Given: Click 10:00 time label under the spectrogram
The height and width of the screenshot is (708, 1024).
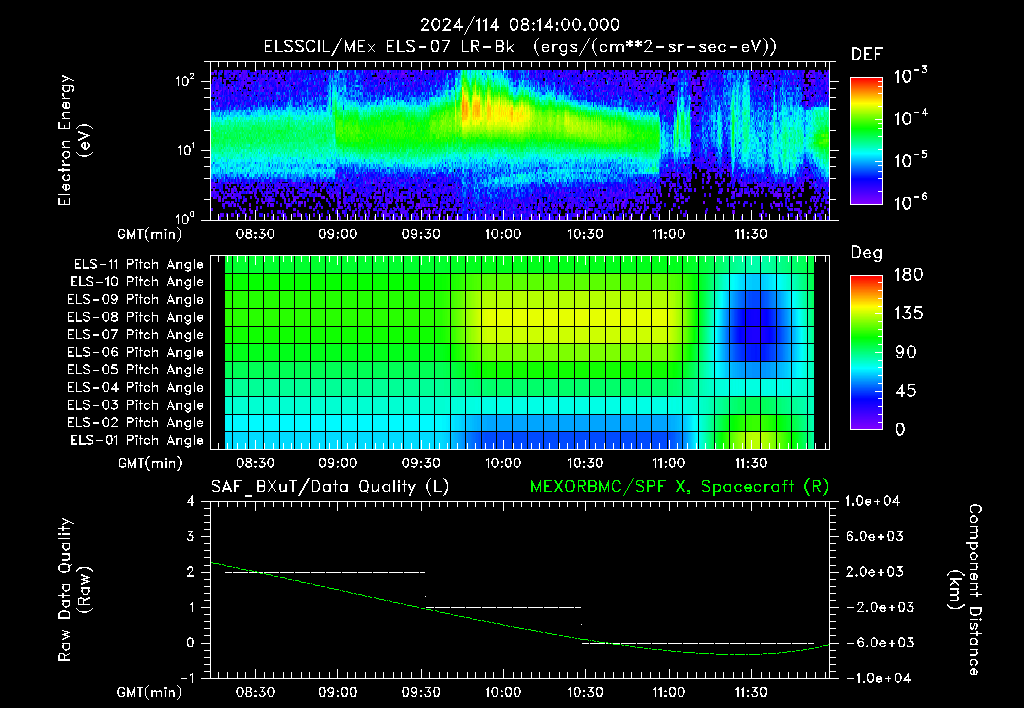Looking at the screenshot, I should (503, 234).
